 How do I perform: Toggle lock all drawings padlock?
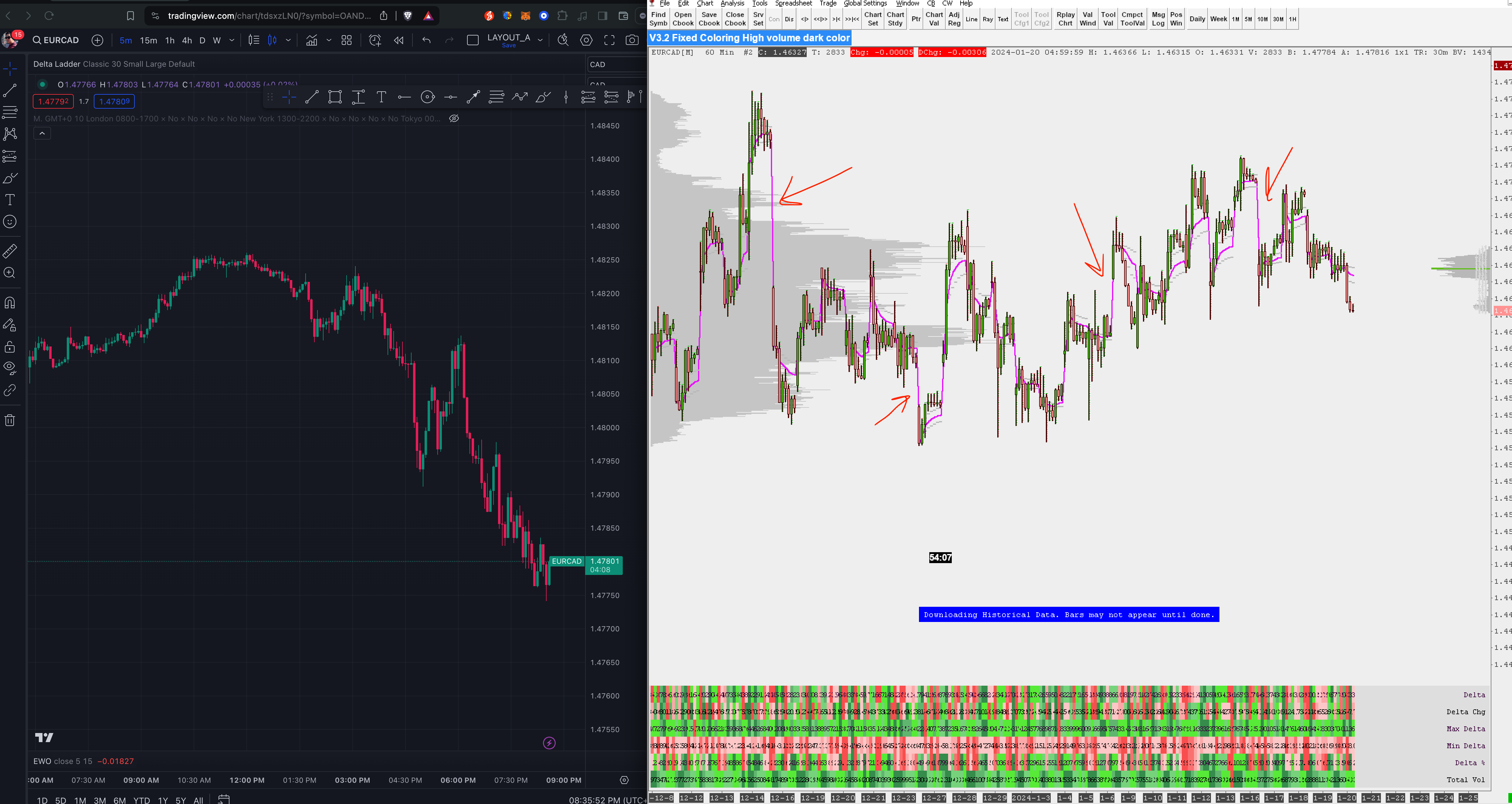pyautogui.click(x=10, y=347)
